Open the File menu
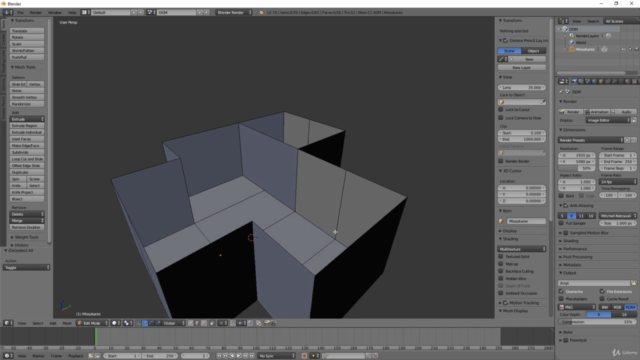 click(x=20, y=13)
